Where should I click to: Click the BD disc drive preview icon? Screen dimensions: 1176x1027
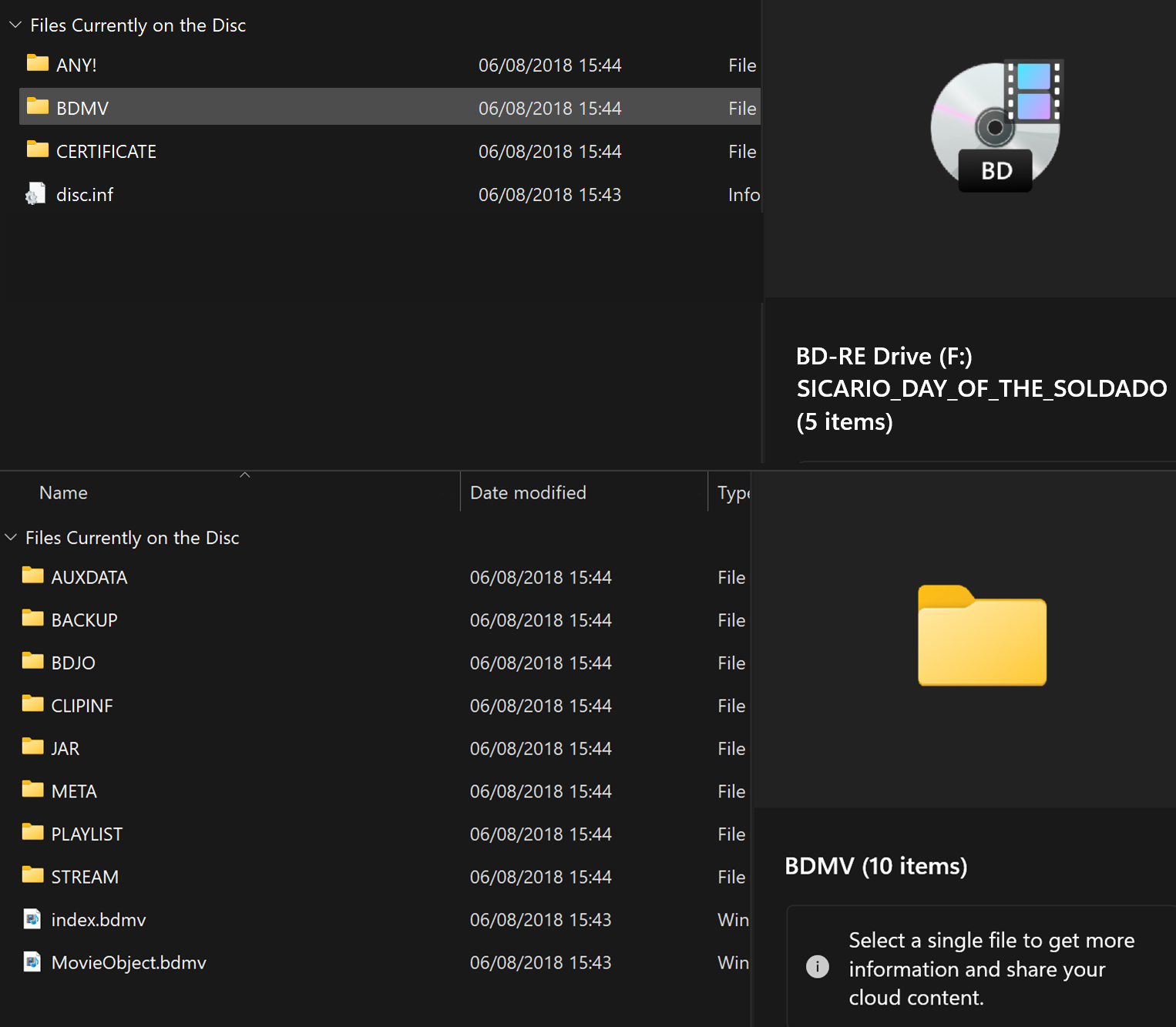click(996, 126)
